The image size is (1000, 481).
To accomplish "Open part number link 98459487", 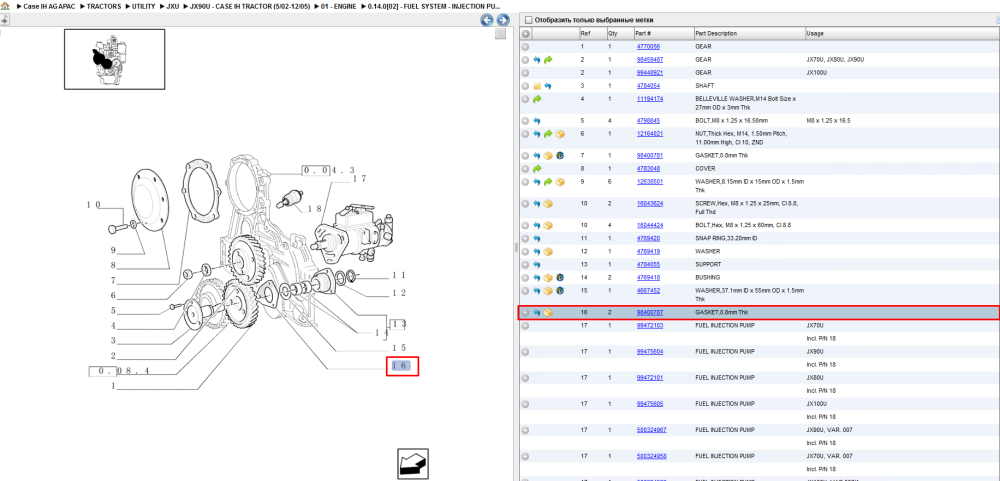I will (650, 59).
